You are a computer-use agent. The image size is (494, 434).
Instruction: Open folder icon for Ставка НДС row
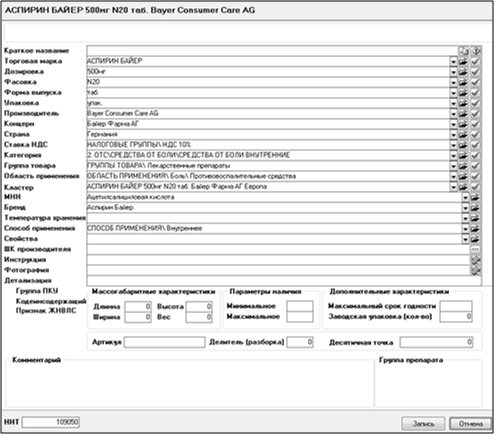pos(463,145)
